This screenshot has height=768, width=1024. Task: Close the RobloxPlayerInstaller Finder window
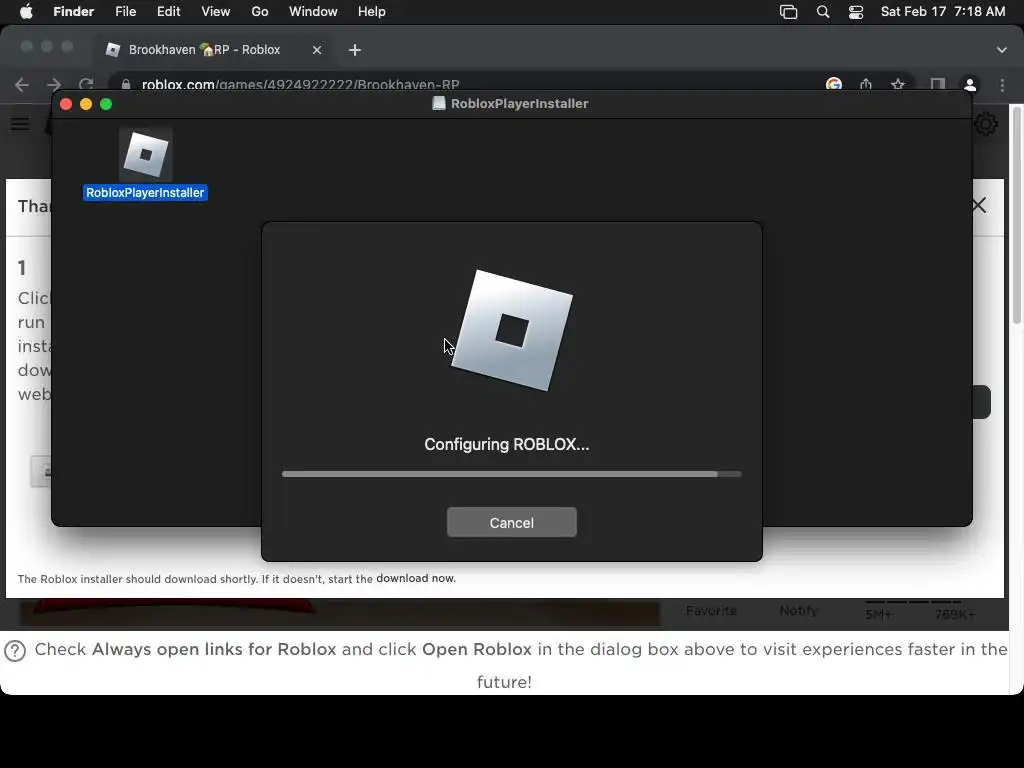[66, 104]
